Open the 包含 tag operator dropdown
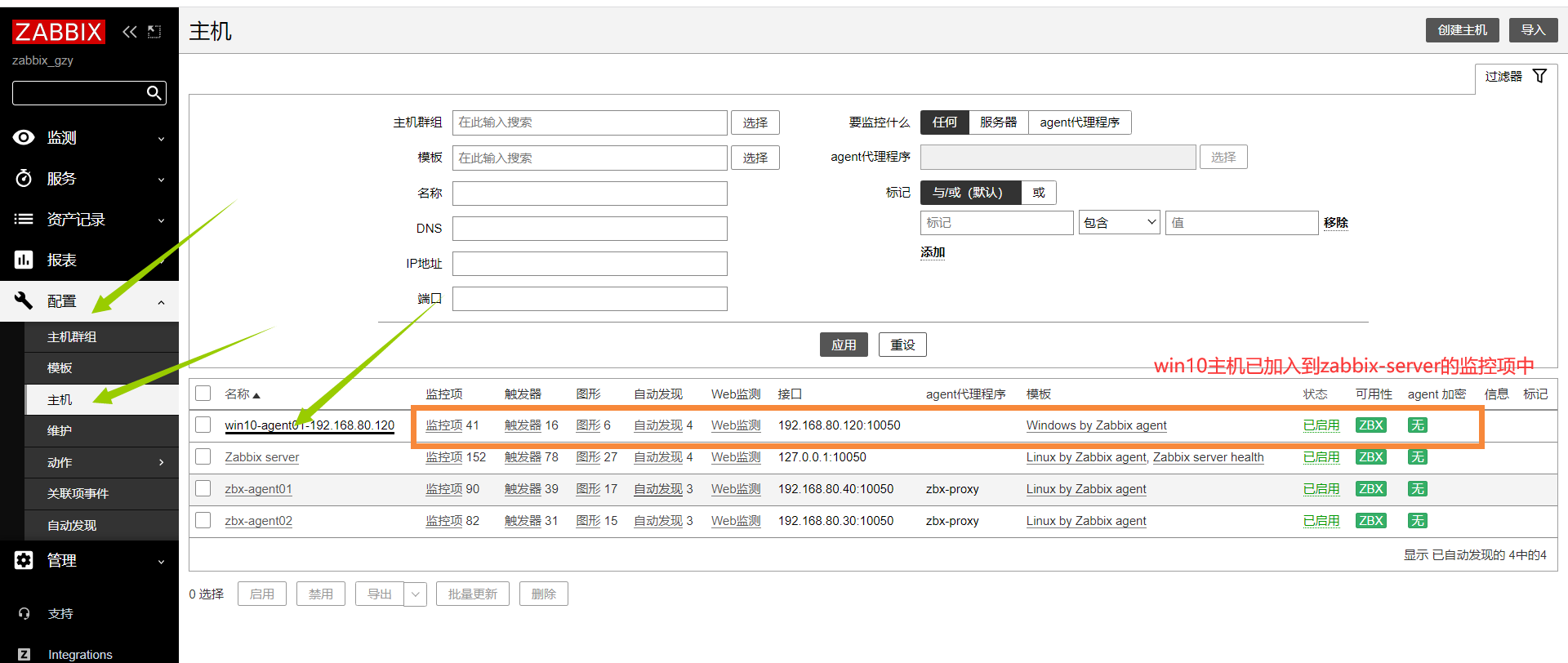Screen dimensions: 1568x663 point(1120,222)
